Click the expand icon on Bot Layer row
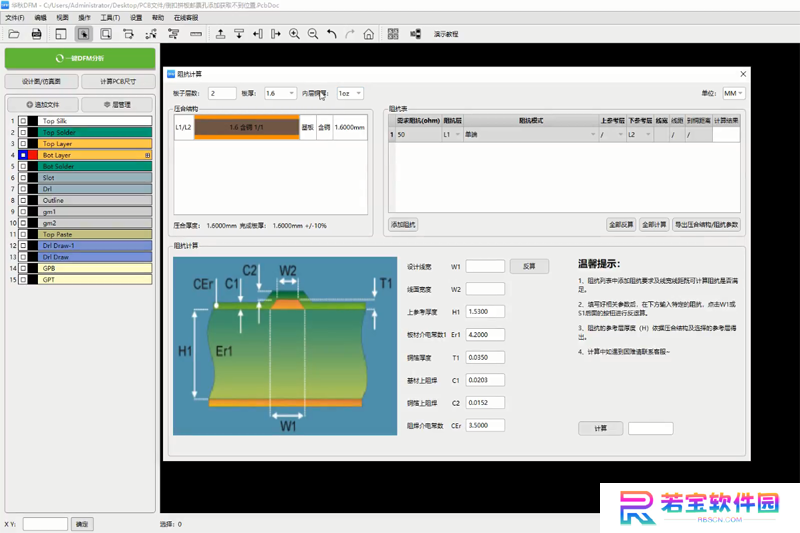The image size is (800, 533). tap(147, 155)
